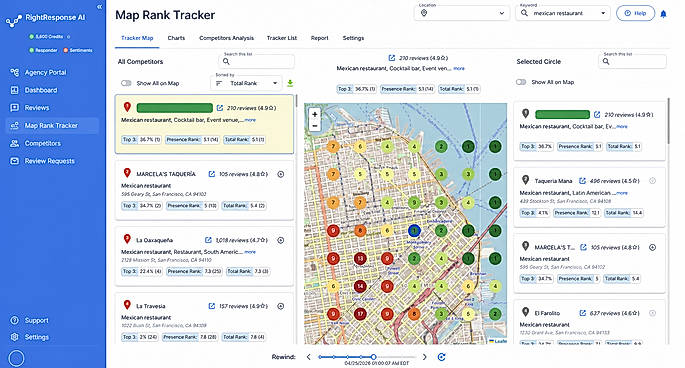
Task: Click the refresh icon next to rewind
Action: [441, 357]
